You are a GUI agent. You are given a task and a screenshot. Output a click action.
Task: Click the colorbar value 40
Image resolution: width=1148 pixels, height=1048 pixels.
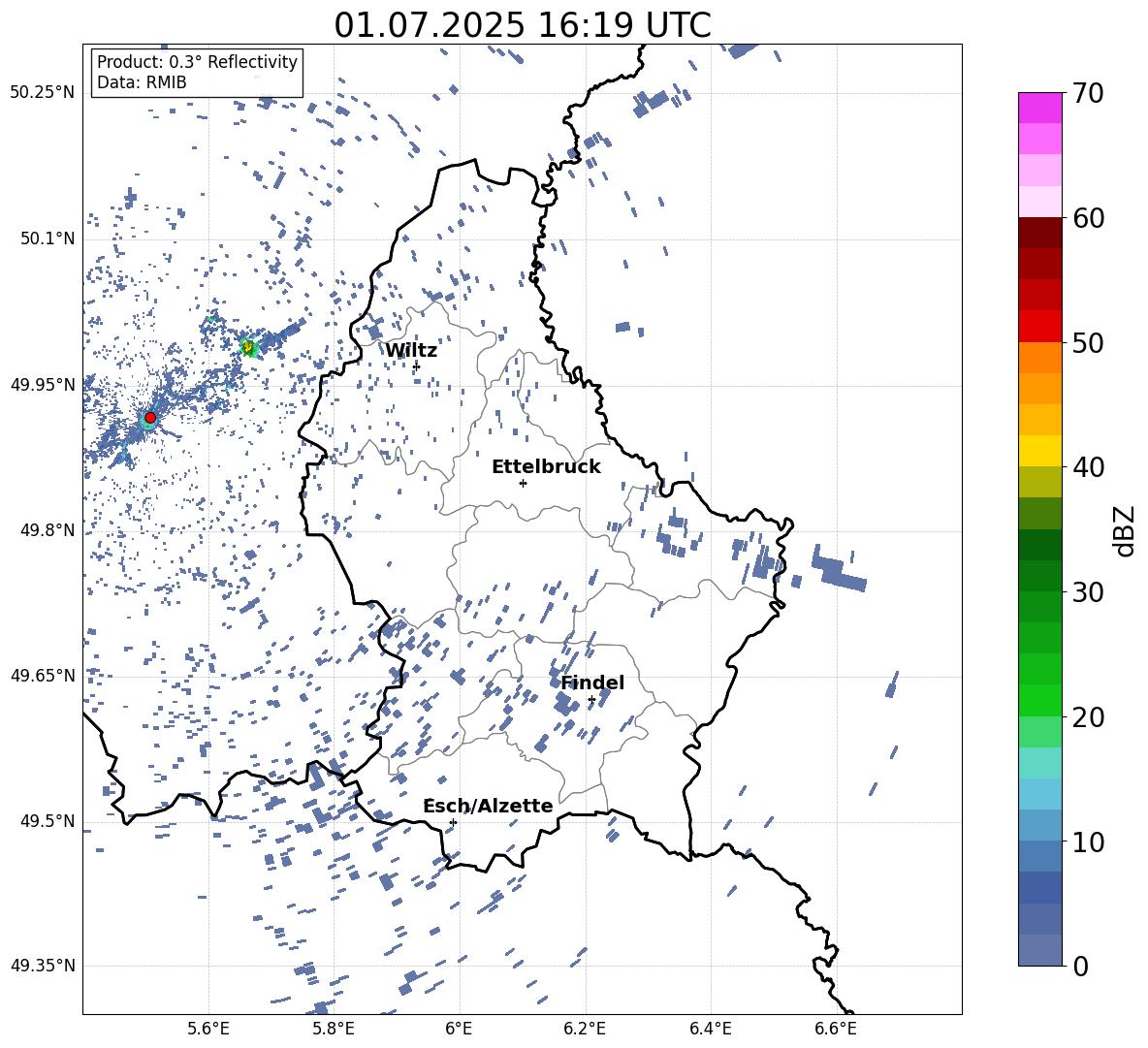point(1088,467)
